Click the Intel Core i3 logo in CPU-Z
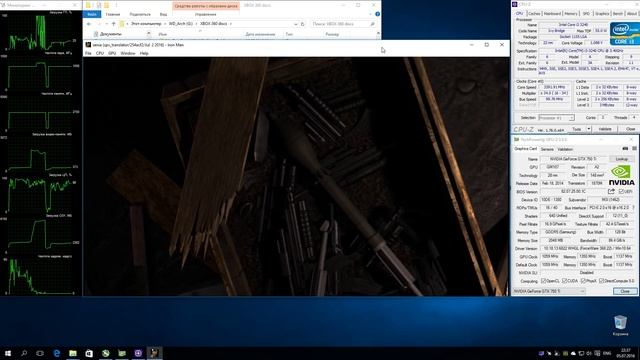The width and height of the screenshot is (640, 360). pyautogui.click(x=624, y=33)
